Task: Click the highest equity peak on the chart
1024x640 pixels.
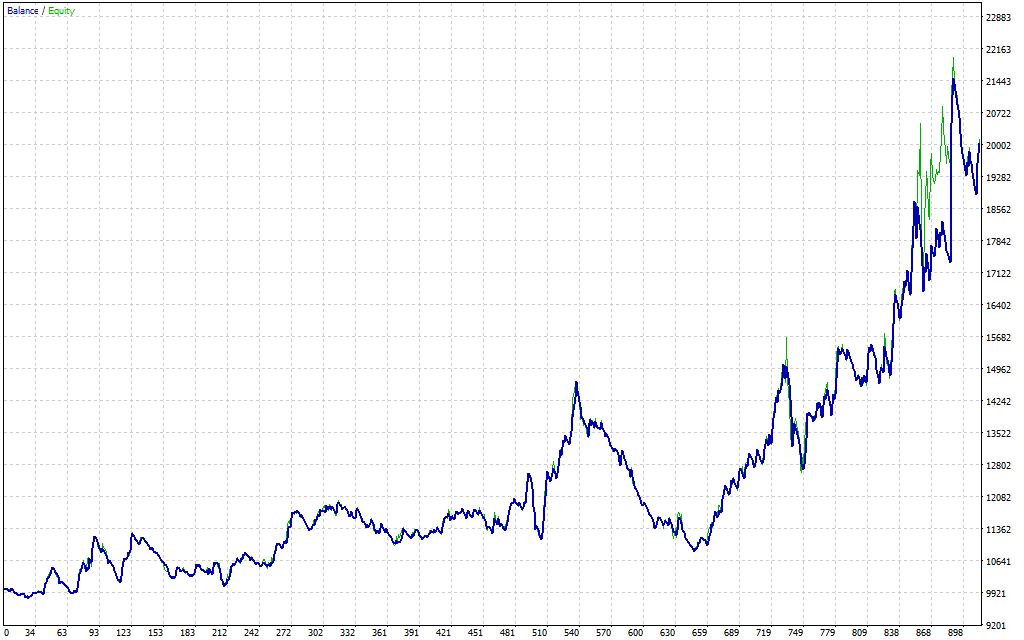Action: pyautogui.click(x=953, y=59)
